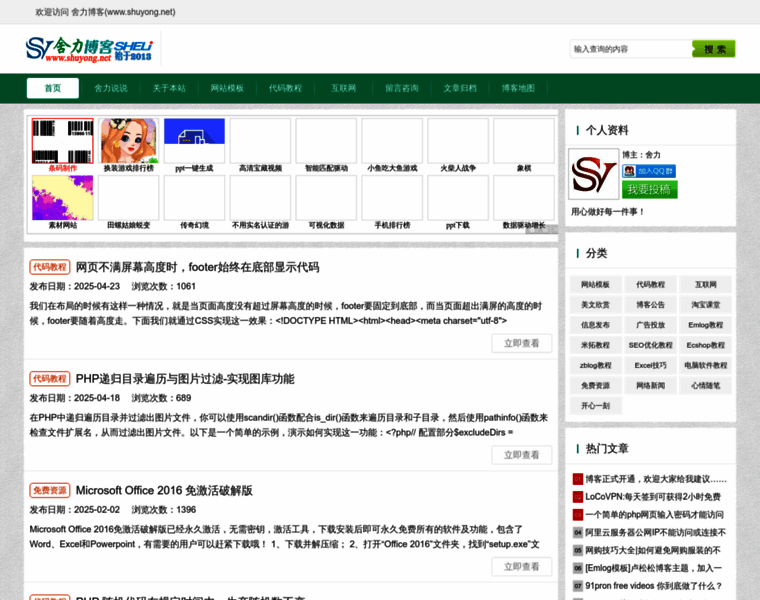
Task: Open the 留言咨询 nav item
Action: (x=402, y=88)
